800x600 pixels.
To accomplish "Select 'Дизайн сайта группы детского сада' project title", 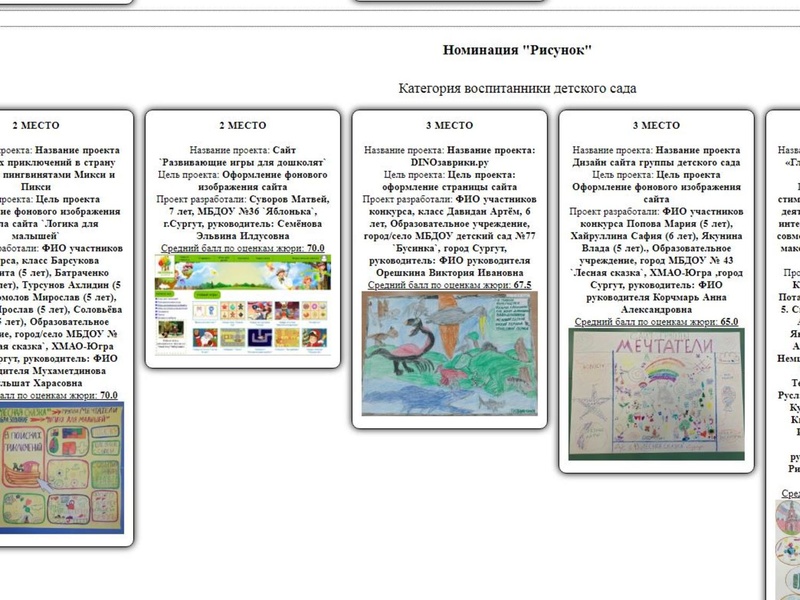I will coord(656,161).
